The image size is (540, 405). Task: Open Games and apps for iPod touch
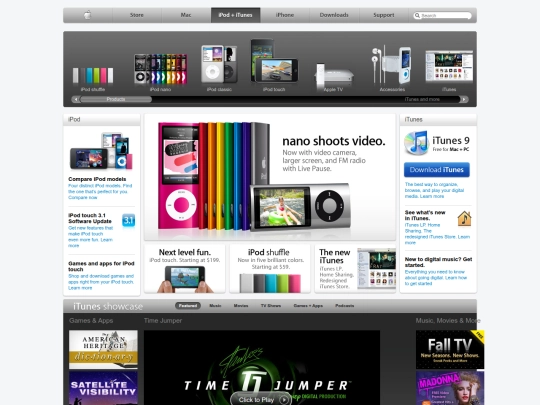pos(101,266)
